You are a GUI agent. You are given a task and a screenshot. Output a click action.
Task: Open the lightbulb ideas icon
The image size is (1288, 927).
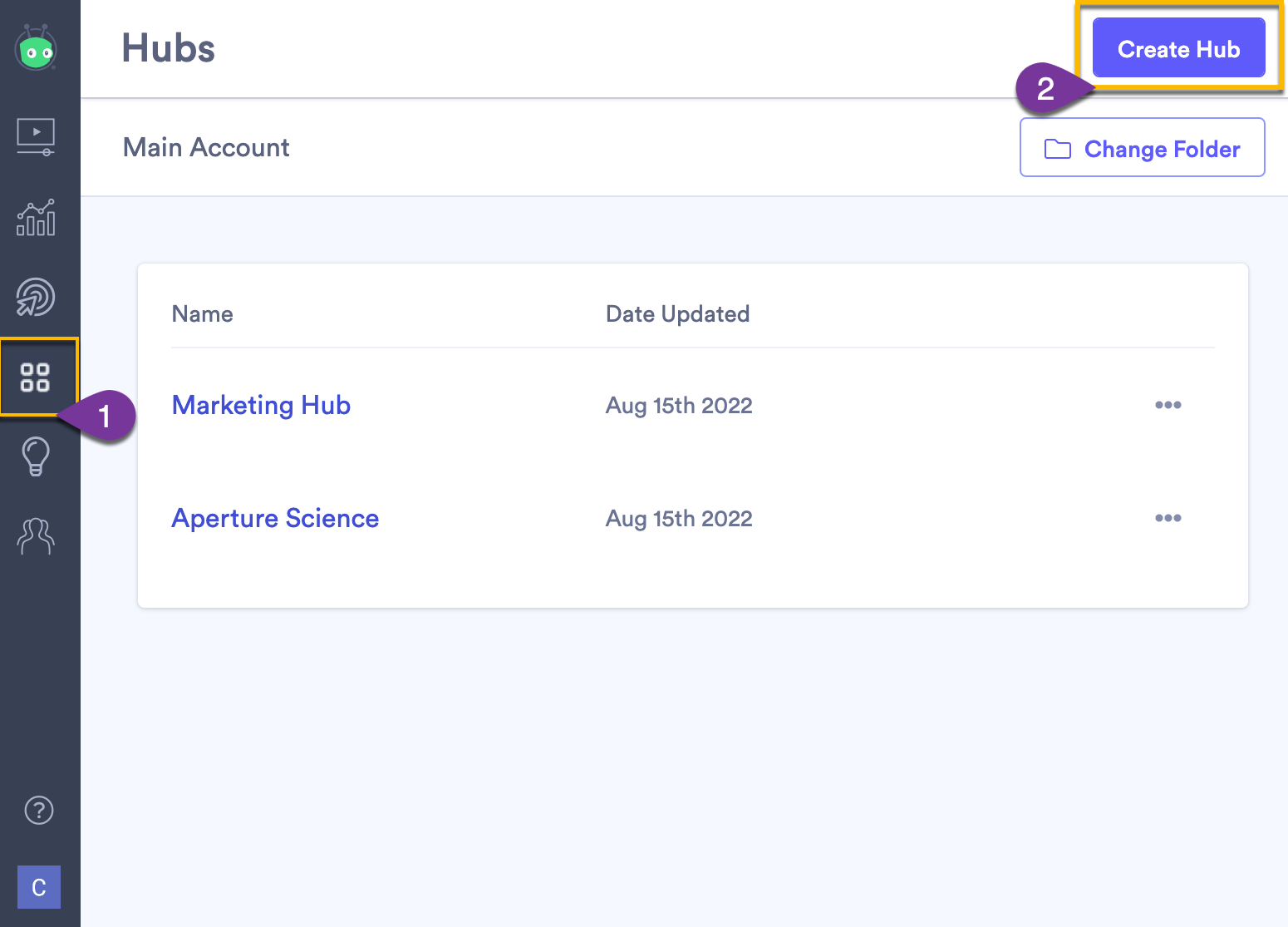(35, 456)
